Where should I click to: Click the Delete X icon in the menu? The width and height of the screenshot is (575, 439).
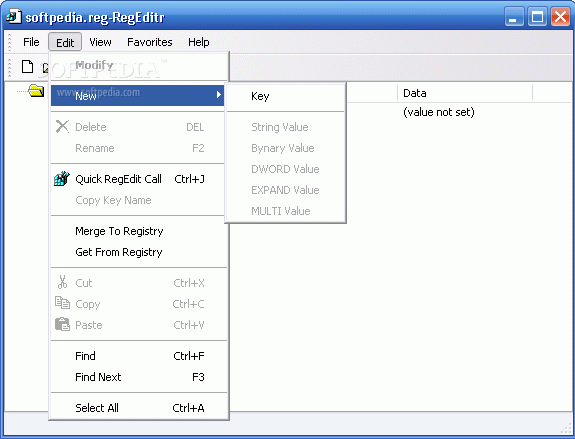(62, 127)
